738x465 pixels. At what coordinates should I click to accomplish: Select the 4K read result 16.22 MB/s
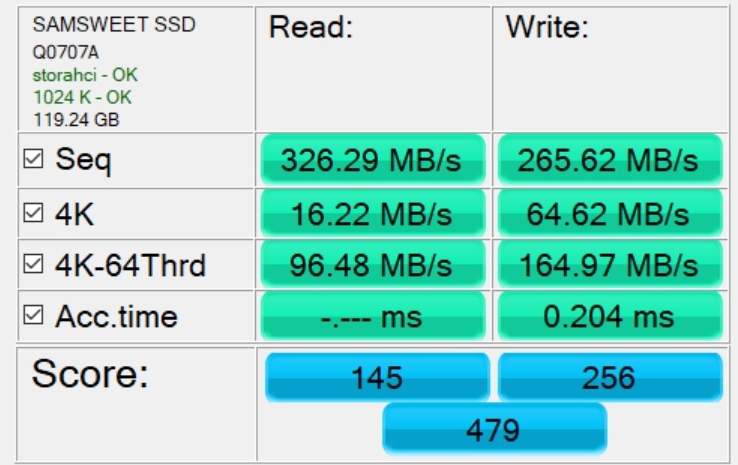click(372, 213)
